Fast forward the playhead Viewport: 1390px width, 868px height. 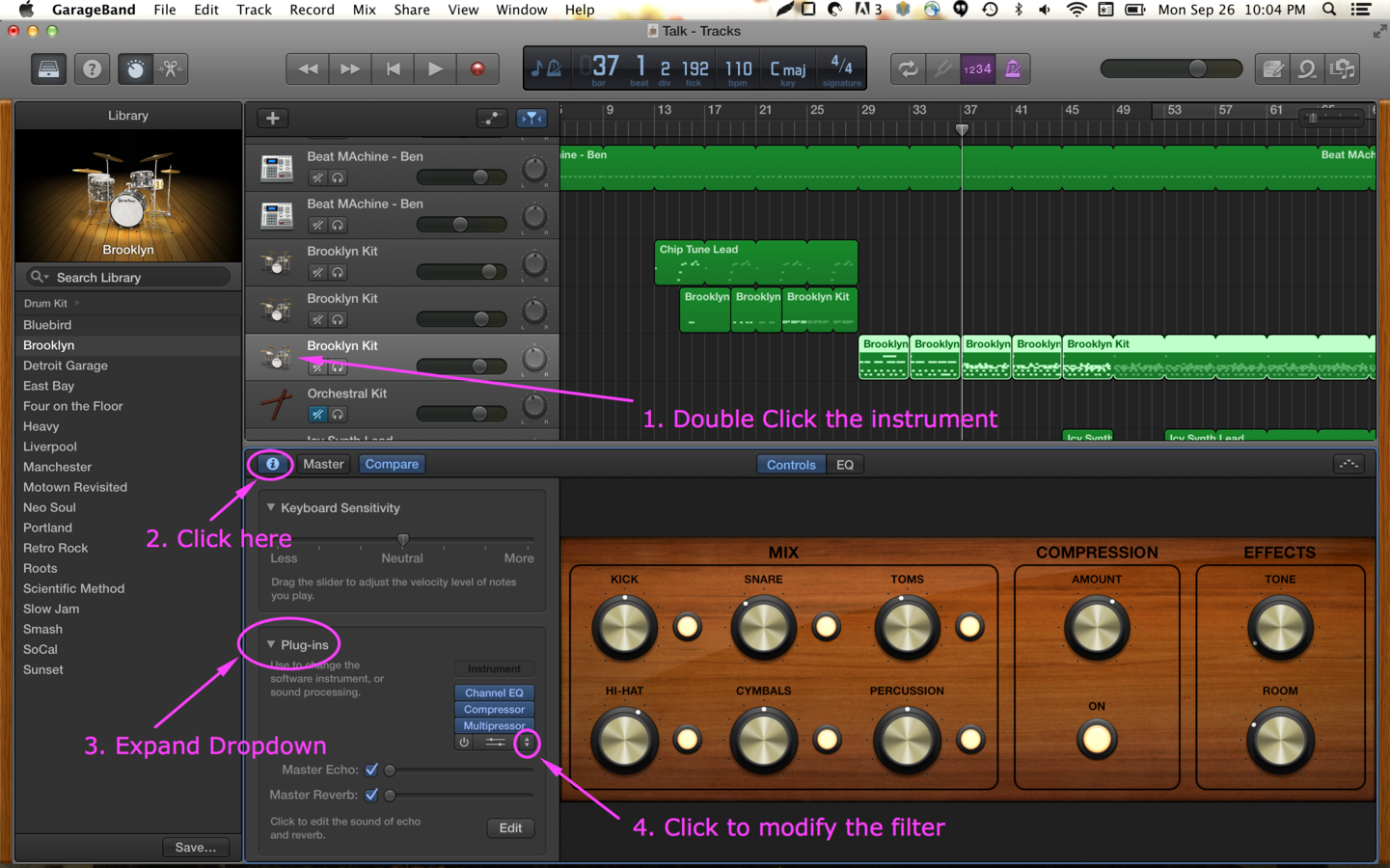(x=350, y=69)
